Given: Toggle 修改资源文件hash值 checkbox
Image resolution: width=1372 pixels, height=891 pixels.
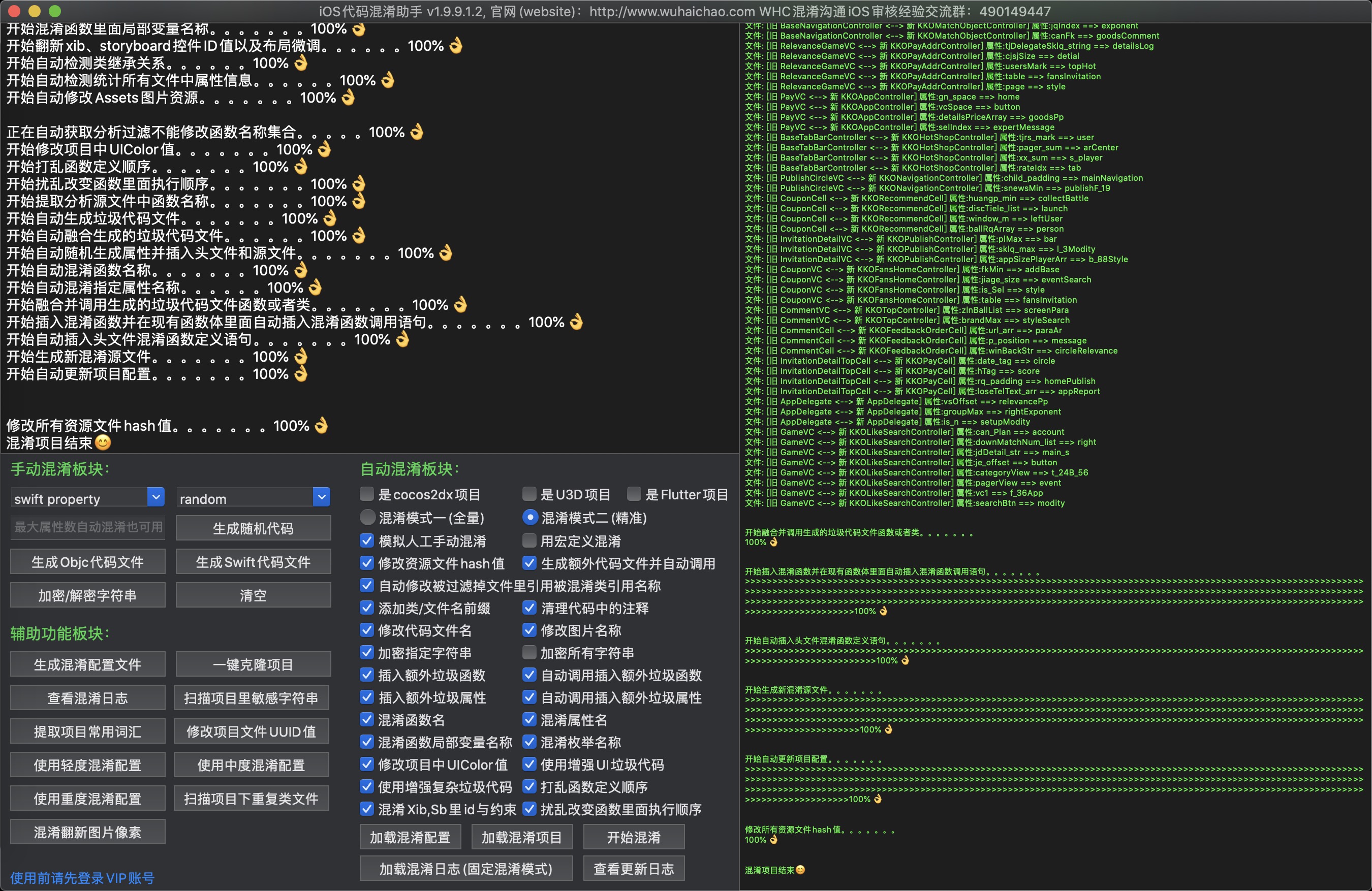Looking at the screenshot, I should point(367,563).
